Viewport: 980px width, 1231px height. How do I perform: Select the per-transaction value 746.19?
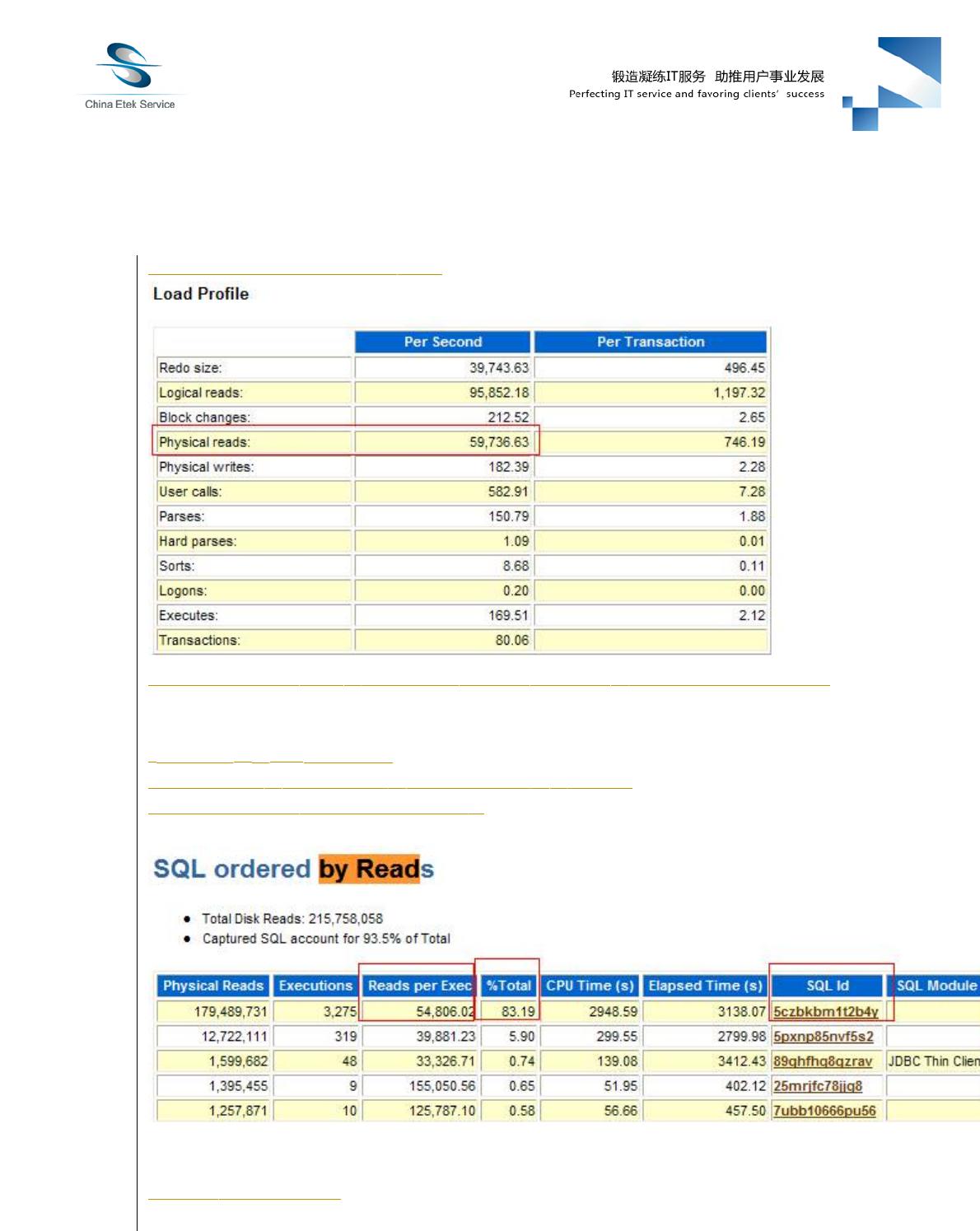tap(744, 442)
